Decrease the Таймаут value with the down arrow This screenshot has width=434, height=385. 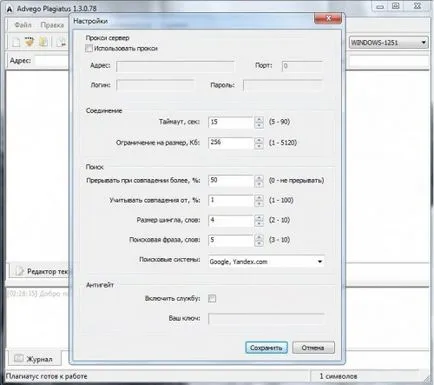pos(259,125)
